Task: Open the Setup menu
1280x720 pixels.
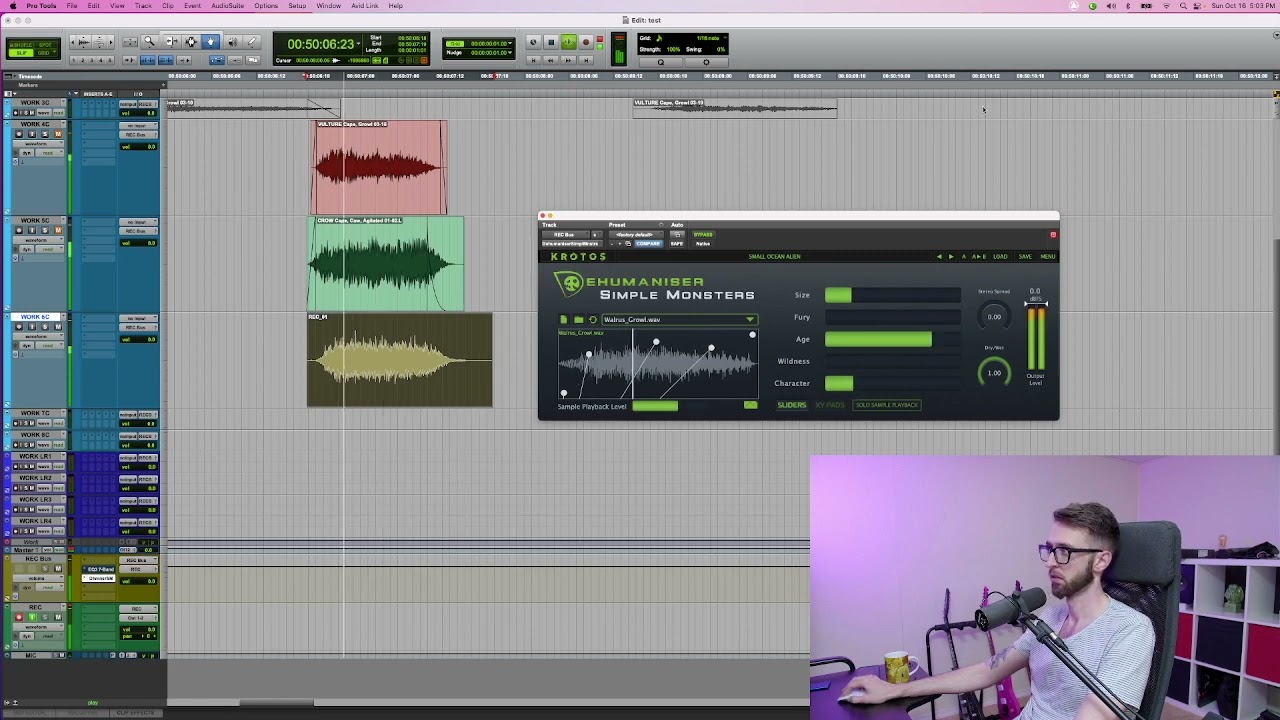Action: coord(297,6)
